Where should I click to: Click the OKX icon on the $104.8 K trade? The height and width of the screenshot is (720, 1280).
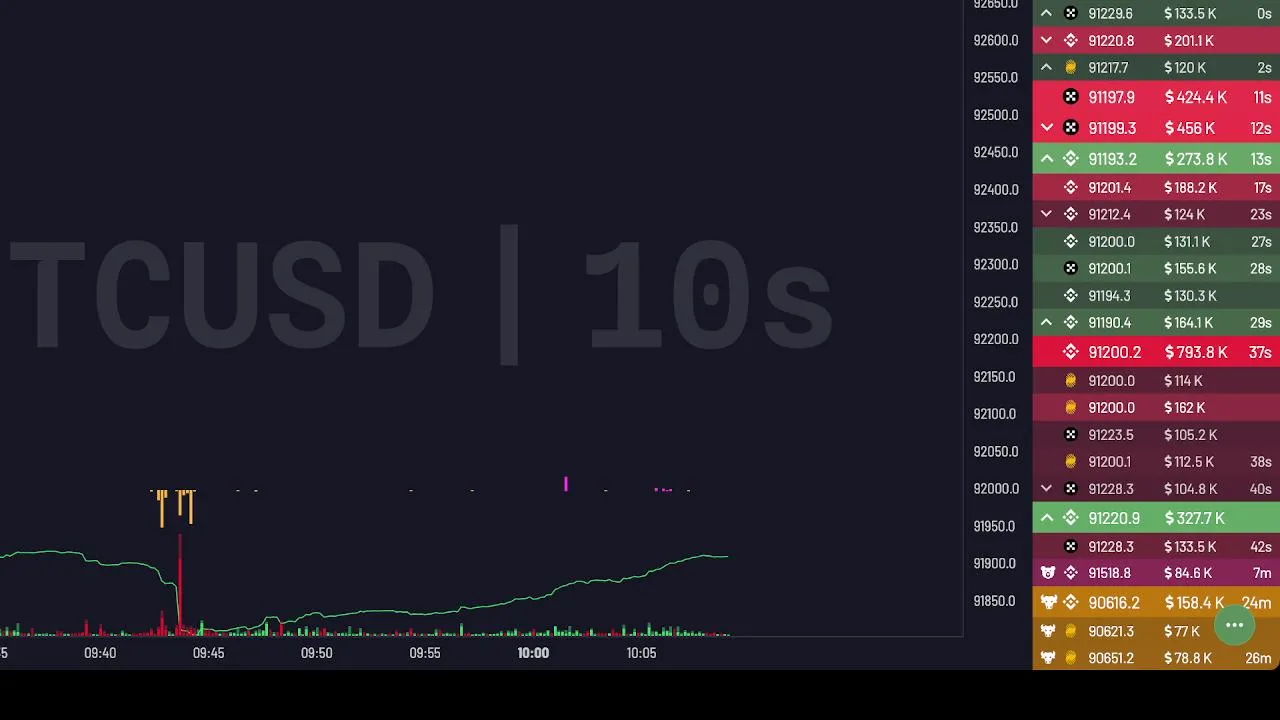1071,489
